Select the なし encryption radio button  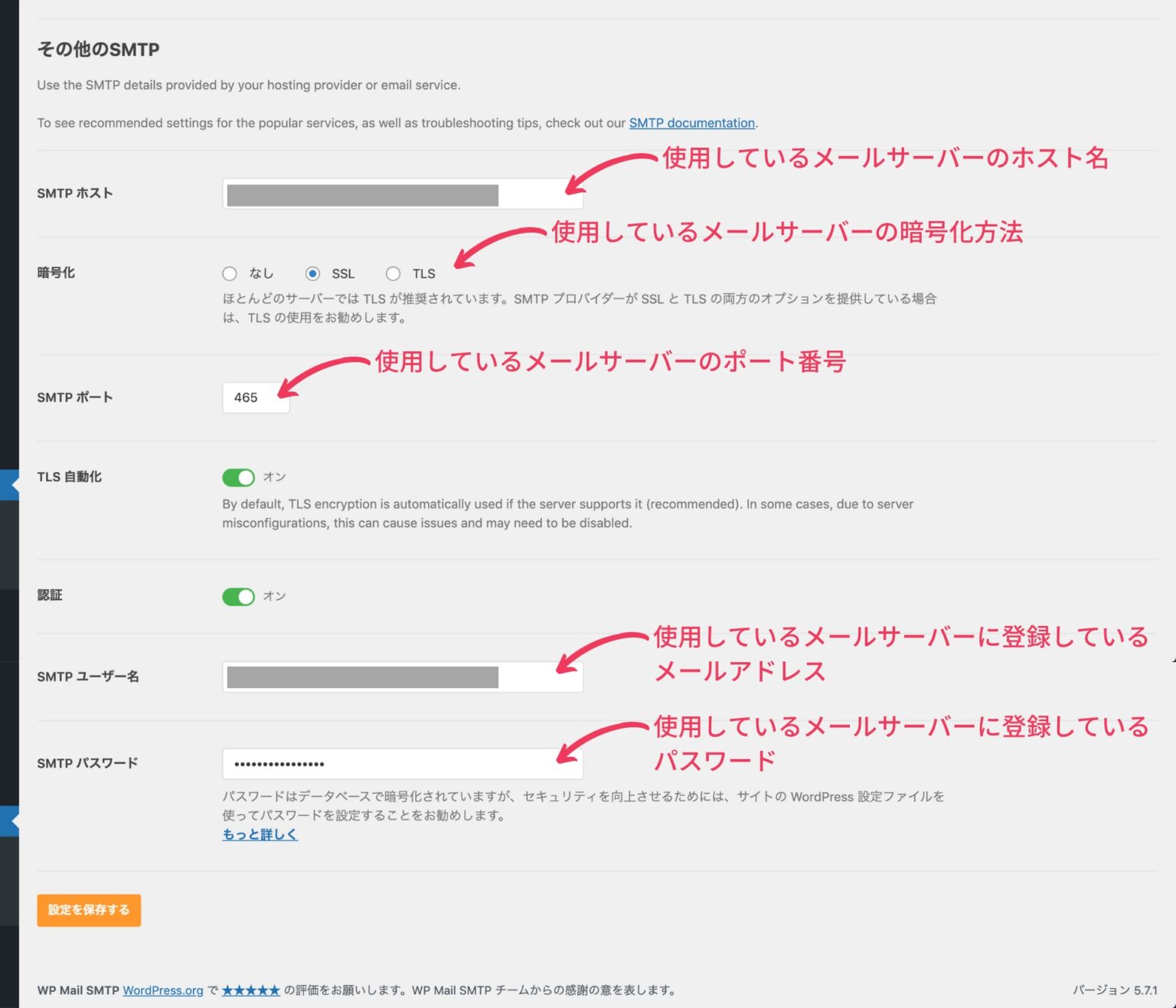[x=230, y=273]
